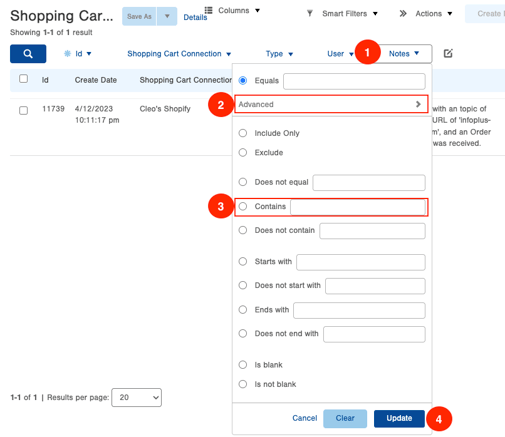The image size is (505, 437).
Task: Open the Save As arrow dropdown
Action: (167, 16)
